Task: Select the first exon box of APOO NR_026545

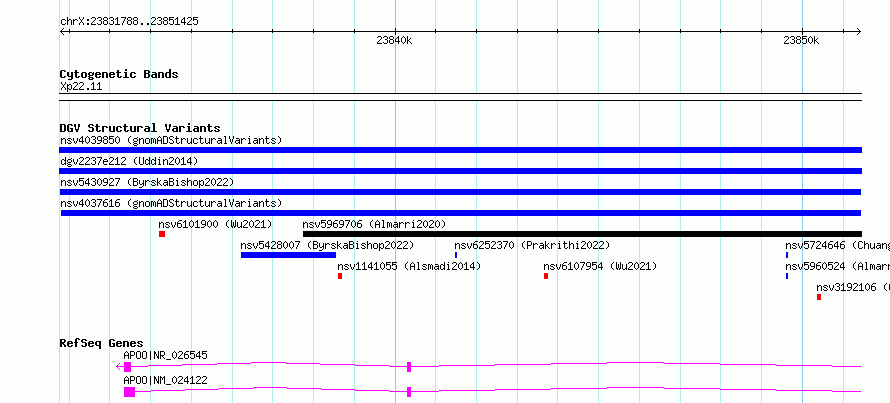Action: 127,367
